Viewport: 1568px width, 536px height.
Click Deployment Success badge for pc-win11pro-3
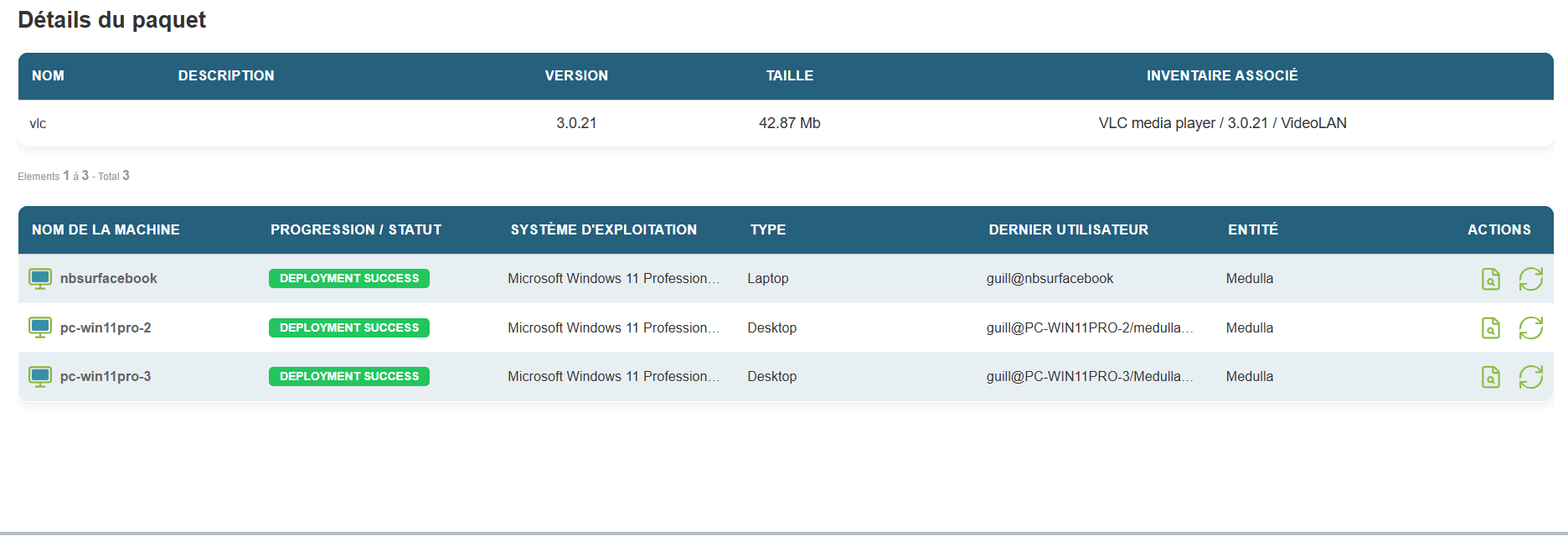pyautogui.click(x=348, y=377)
